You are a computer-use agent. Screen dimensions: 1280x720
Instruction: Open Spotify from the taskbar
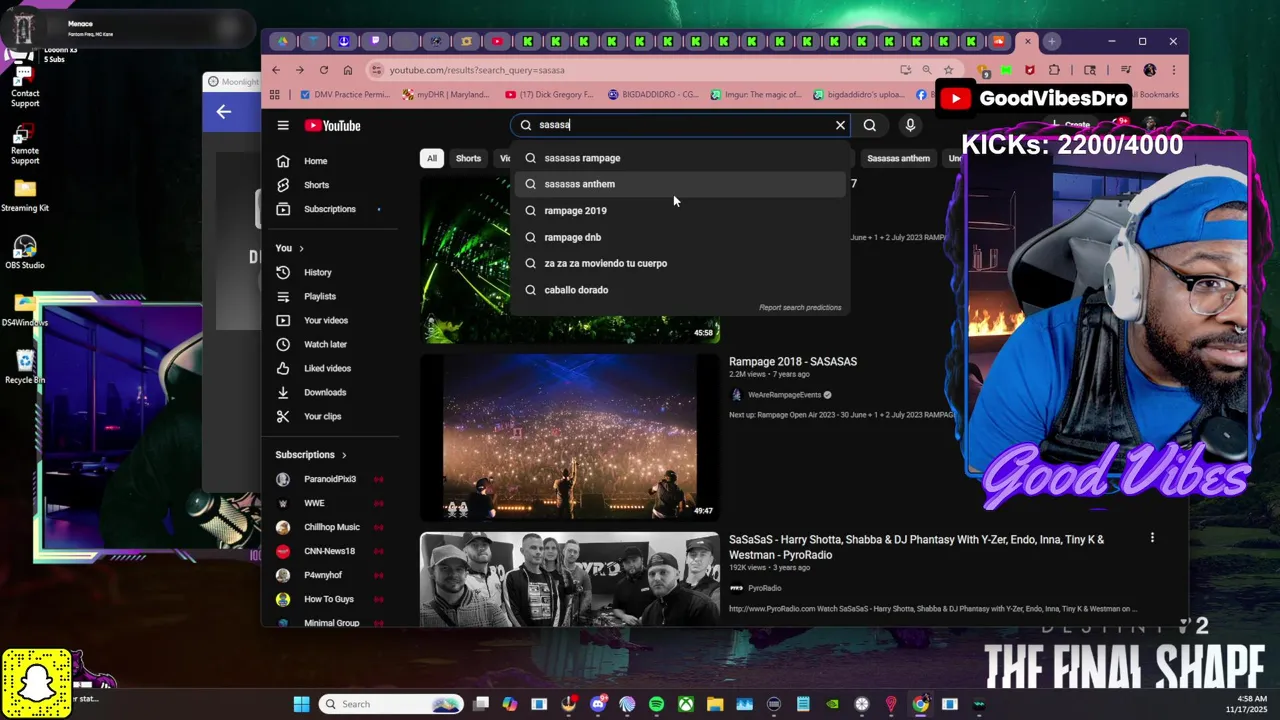pyautogui.click(x=656, y=704)
